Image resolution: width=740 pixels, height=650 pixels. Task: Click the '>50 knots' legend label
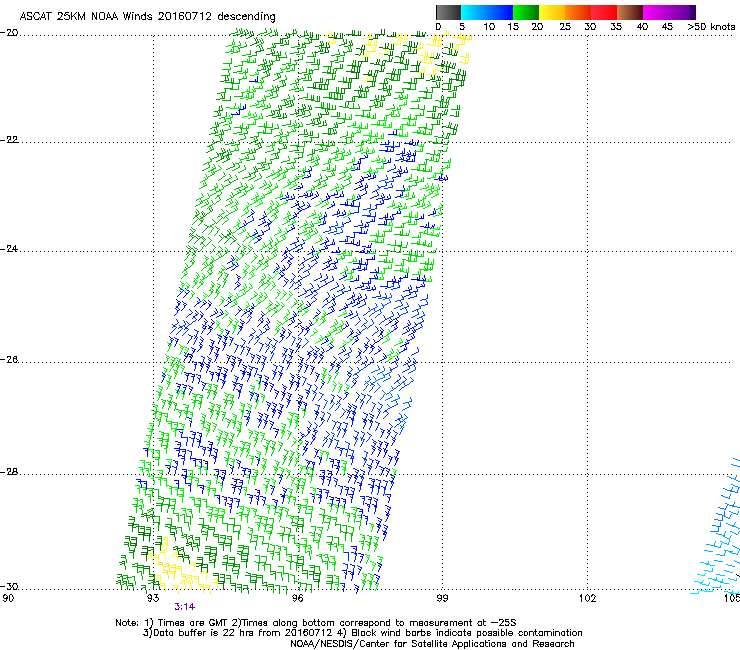(711, 27)
